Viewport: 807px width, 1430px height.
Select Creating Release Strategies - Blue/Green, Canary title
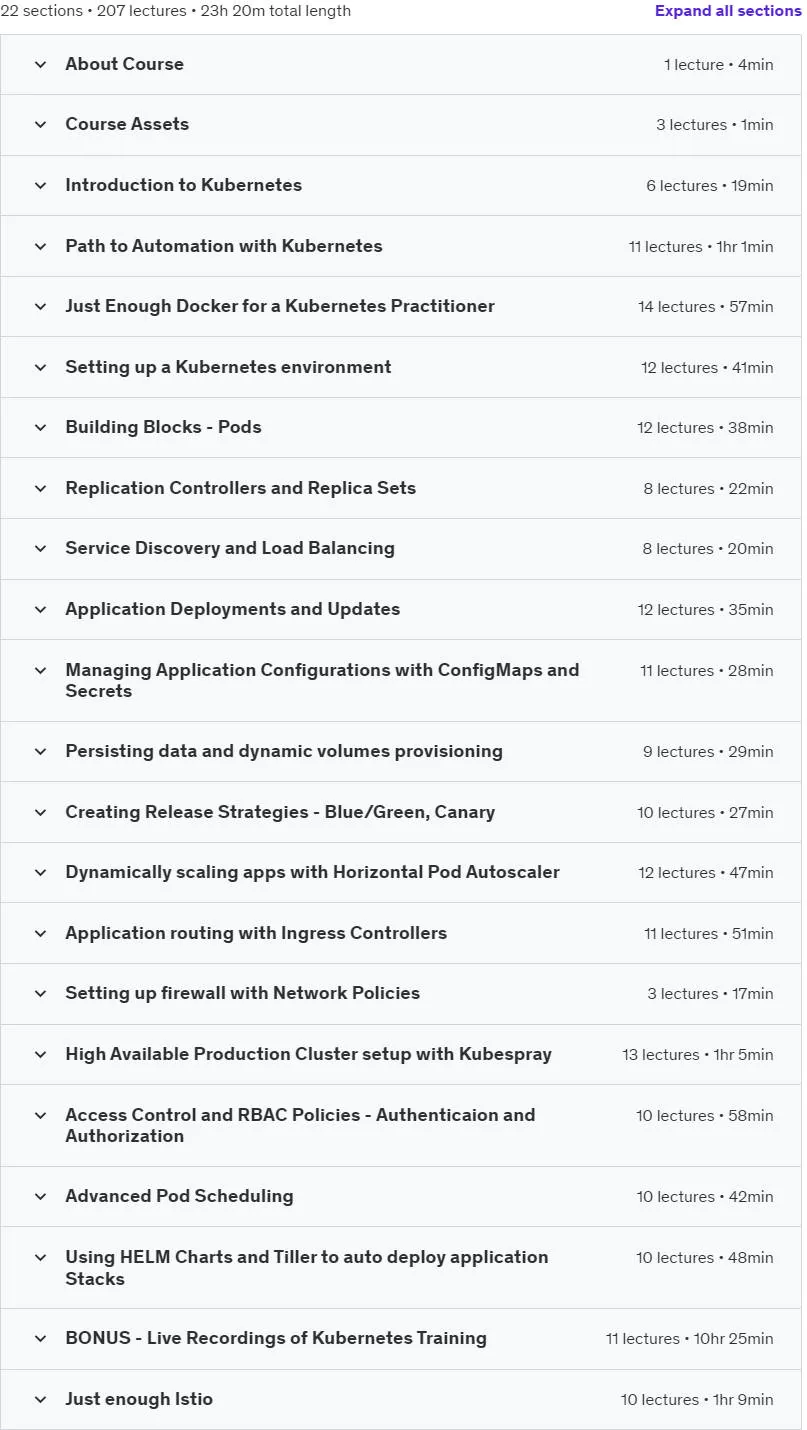(280, 813)
